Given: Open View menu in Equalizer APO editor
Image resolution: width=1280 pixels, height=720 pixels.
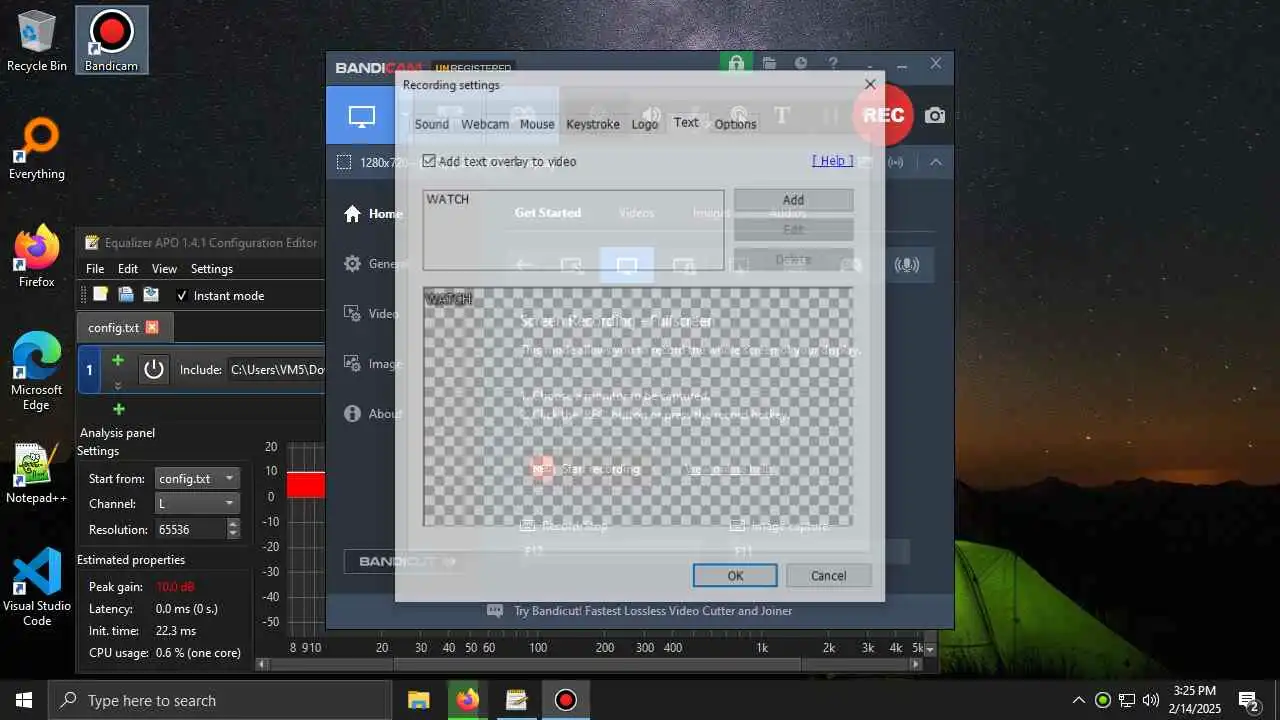Looking at the screenshot, I should pos(164,269).
